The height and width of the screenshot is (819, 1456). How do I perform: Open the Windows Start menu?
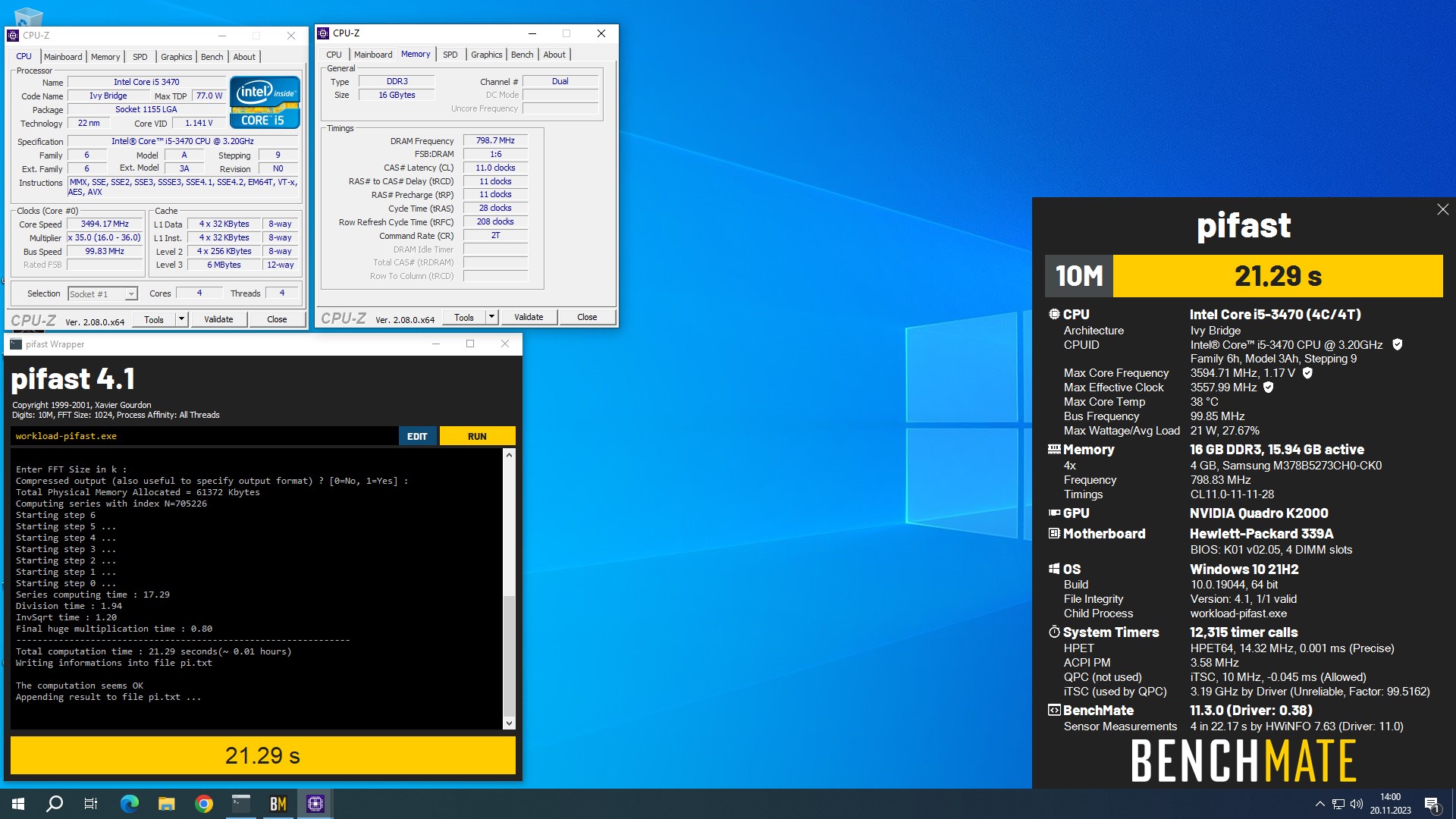(x=18, y=804)
